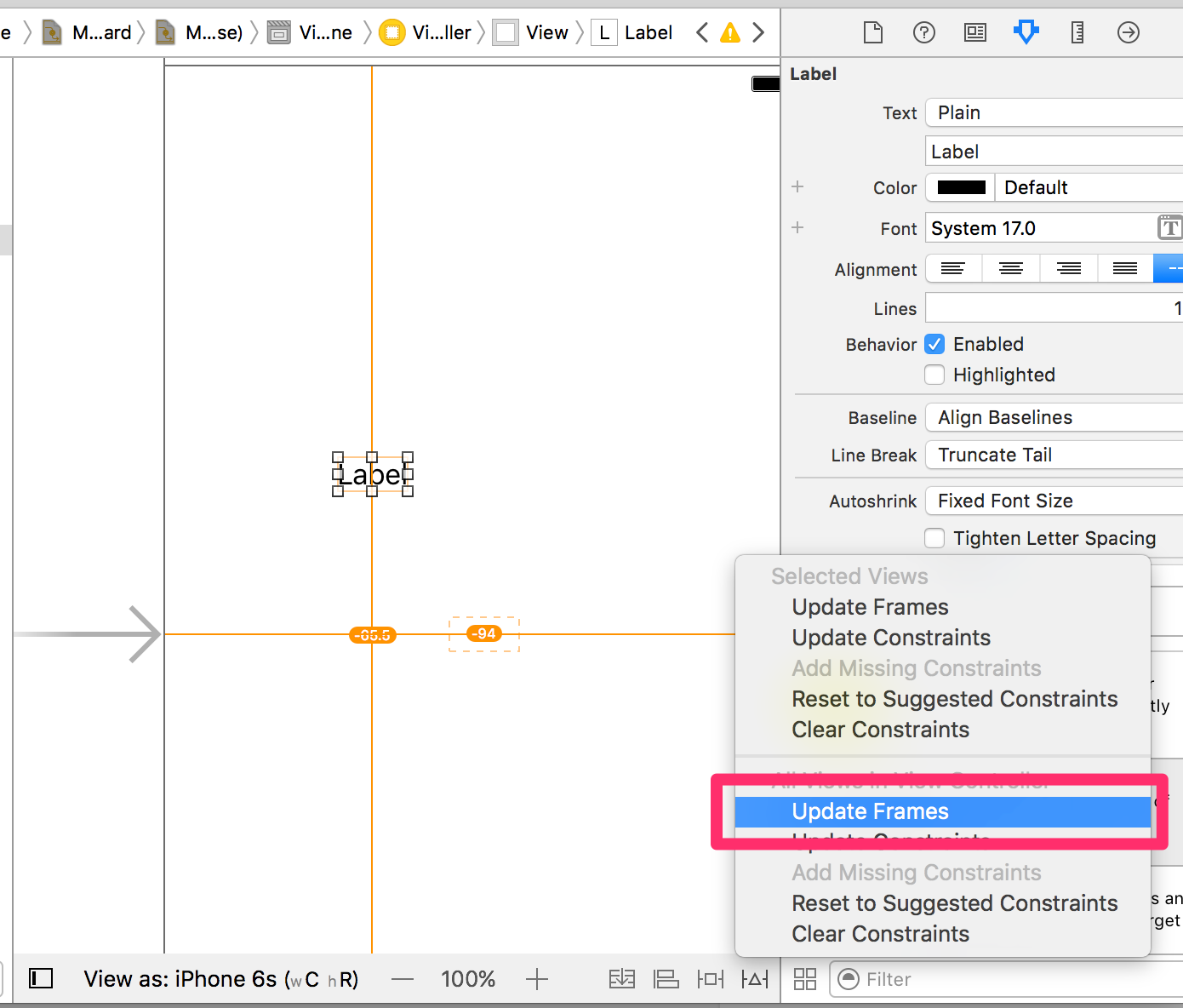Click the Label text input field

[x=1054, y=152]
